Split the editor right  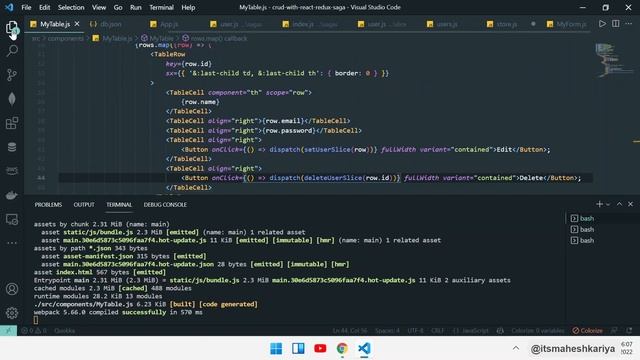[x=616, y=24]
